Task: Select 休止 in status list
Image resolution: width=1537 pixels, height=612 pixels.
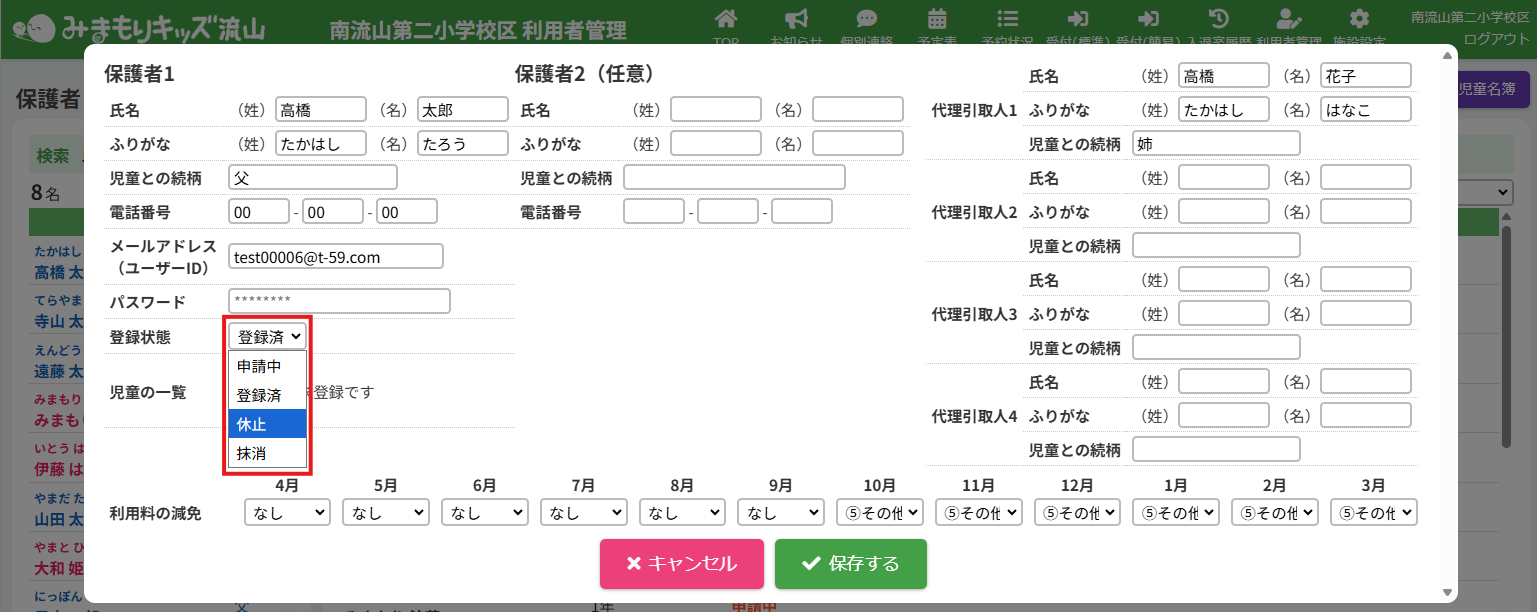Action: [267, 424]
